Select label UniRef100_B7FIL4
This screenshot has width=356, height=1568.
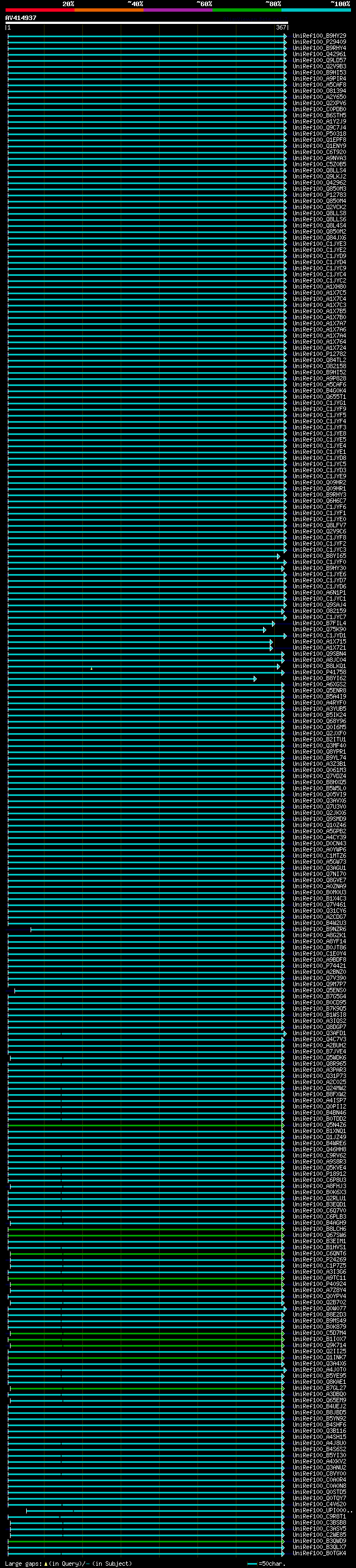(319, 624)
